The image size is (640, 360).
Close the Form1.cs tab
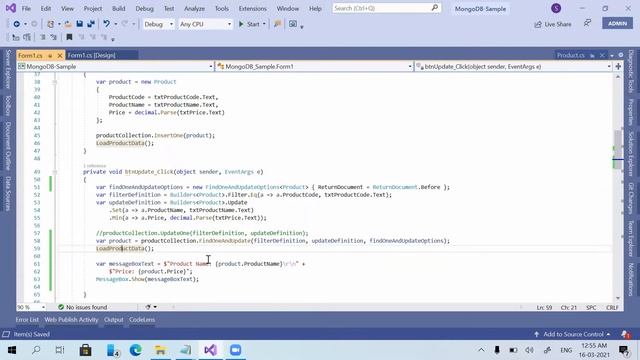(60, 55)
